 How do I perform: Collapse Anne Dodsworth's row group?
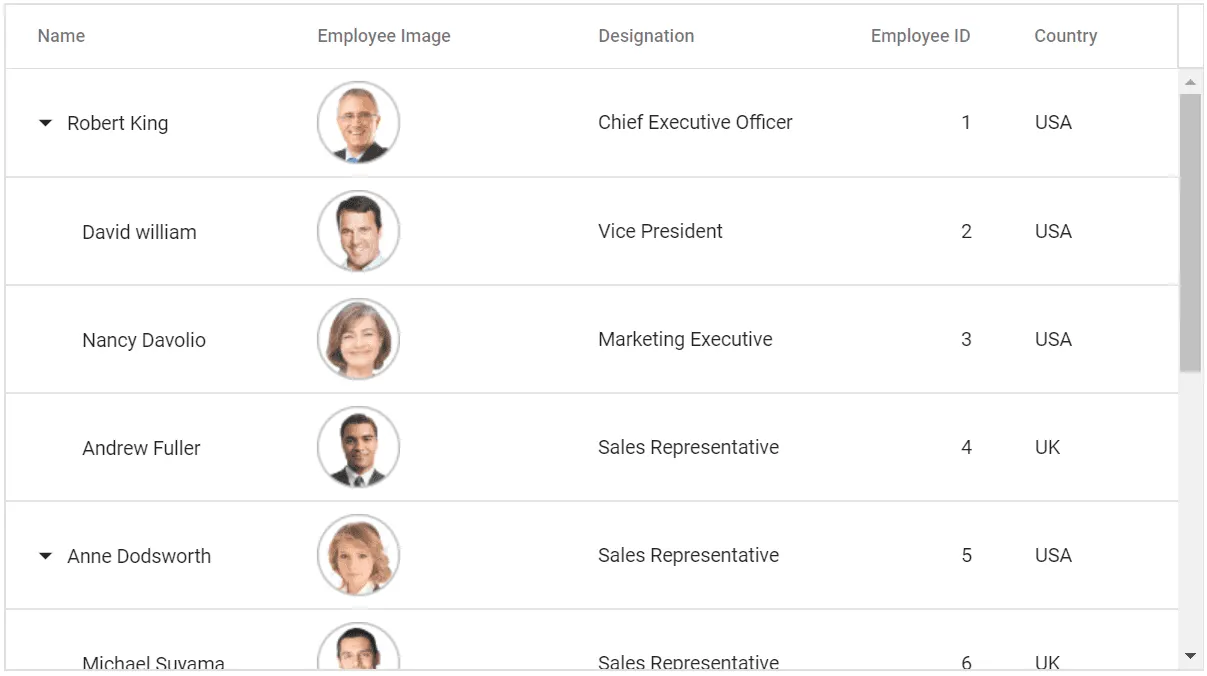[44, 555]
